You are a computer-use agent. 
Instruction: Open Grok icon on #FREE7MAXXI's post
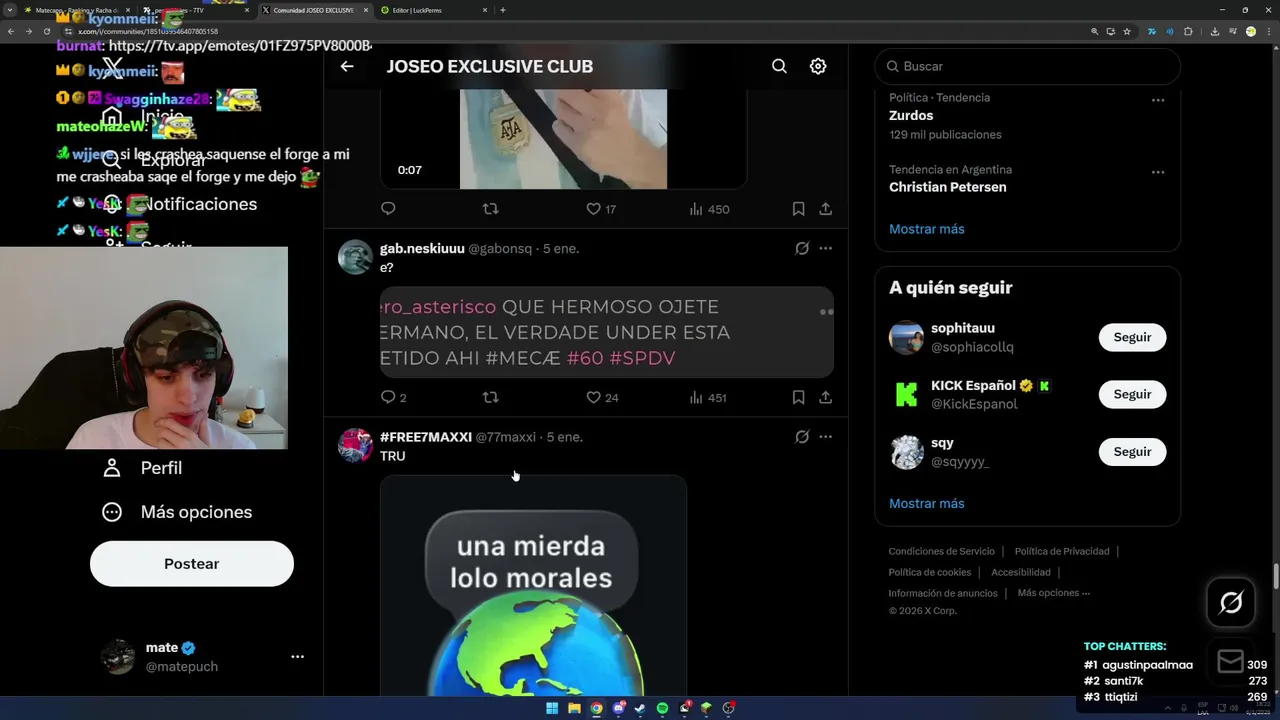pos(802,437)
